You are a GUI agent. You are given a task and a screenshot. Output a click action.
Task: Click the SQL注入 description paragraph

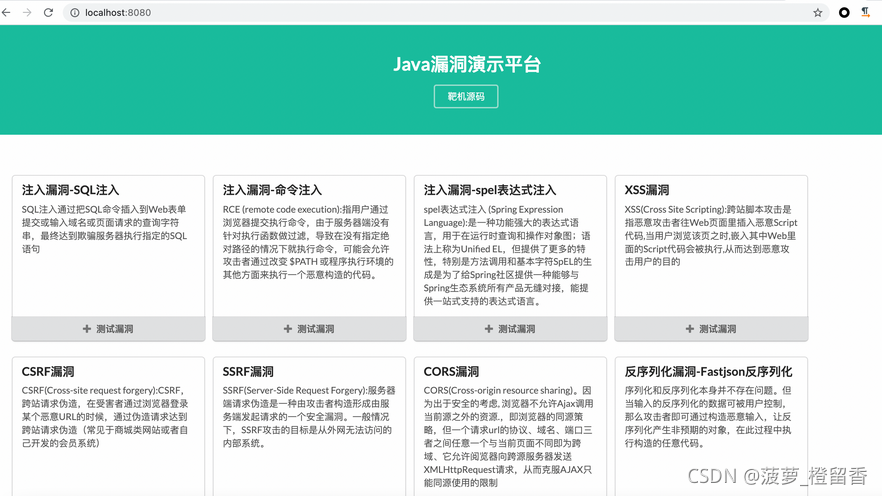tap(105, 229)
